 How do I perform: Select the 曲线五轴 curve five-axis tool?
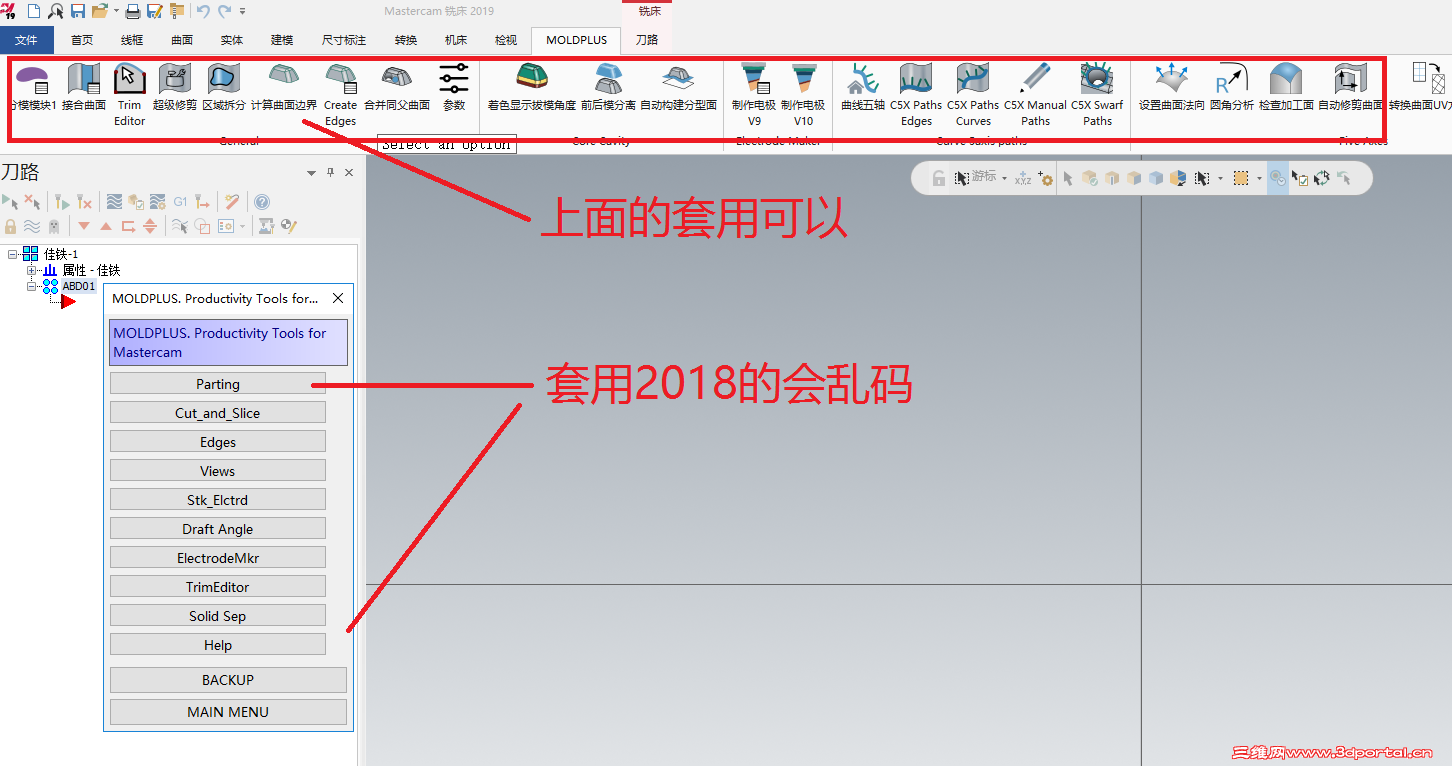pyautogui.click(x=863, y=87)
